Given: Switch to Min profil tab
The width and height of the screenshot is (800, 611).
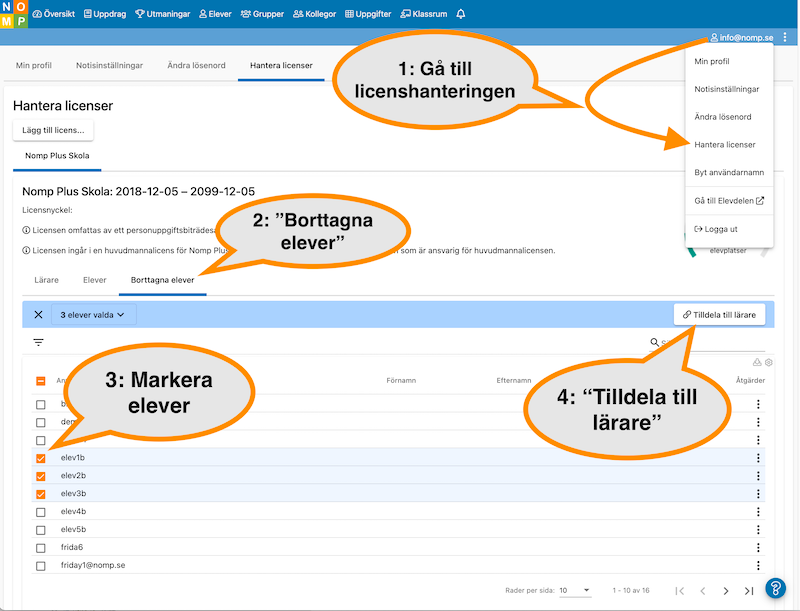Looking at the screenshot, I should point(34,65).
